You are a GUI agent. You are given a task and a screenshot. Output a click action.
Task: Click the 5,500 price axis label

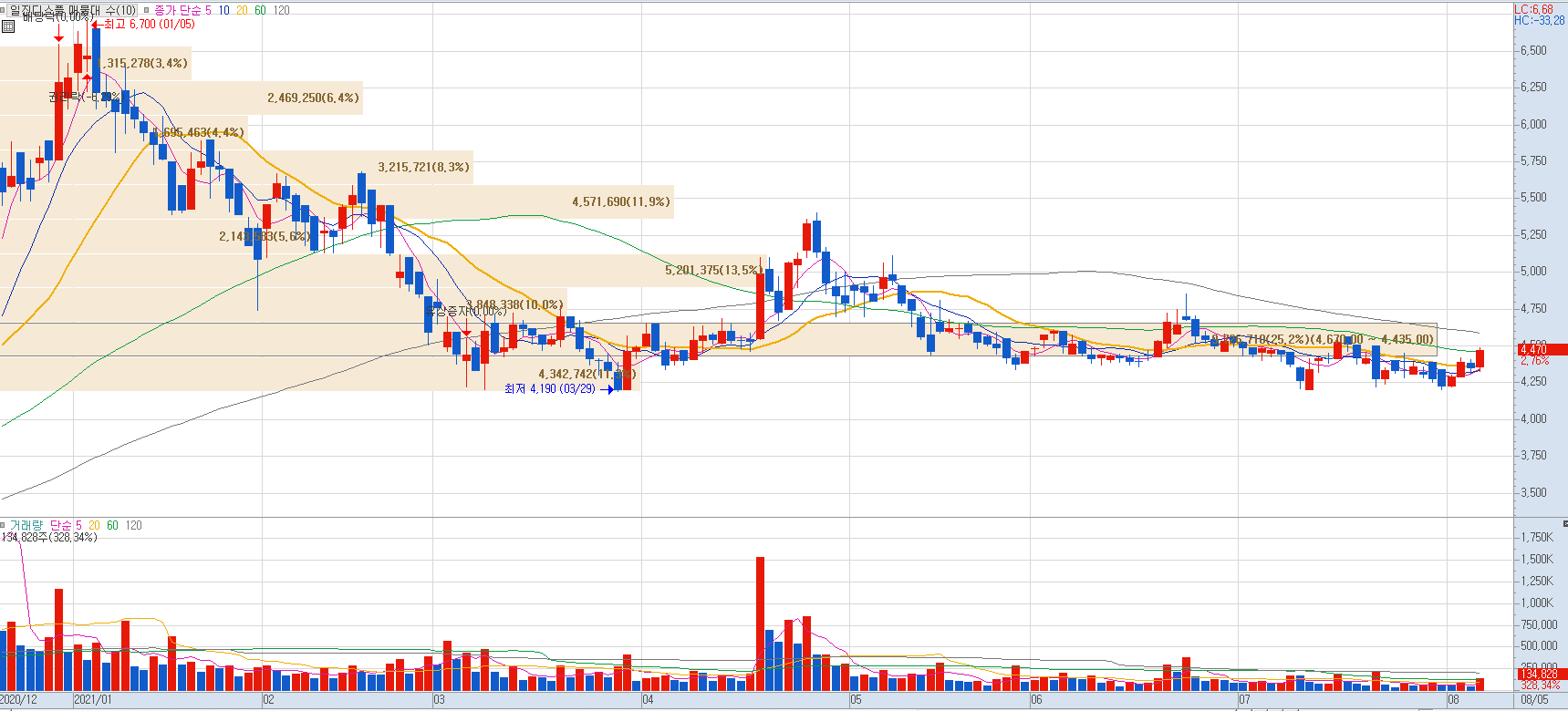tap(1533, 197)
